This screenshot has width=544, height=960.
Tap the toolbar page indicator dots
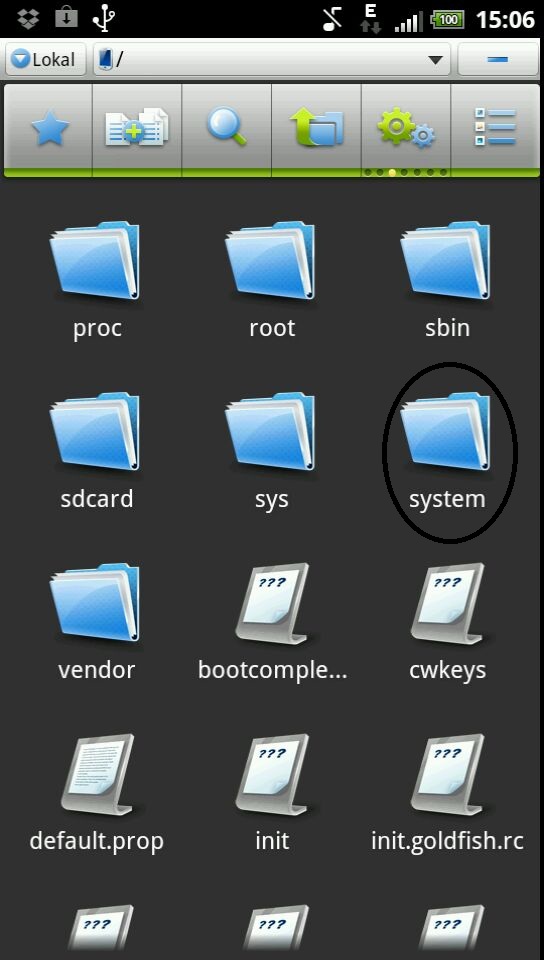tap(406, 173)
